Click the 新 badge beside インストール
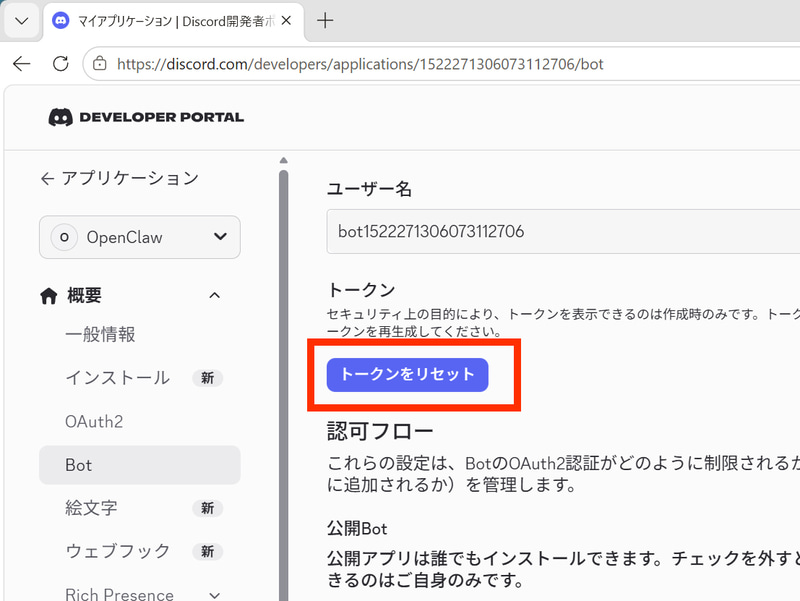Image resolution: width=800 pixels, height=601 pixels. click(x=207, y=378)
